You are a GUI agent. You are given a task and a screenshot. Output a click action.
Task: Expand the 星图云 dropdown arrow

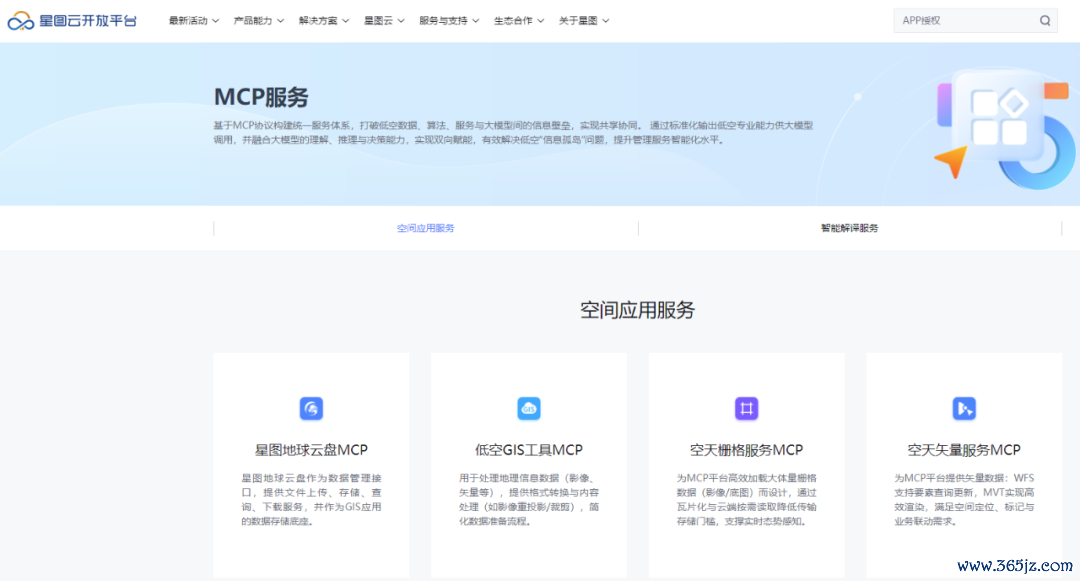401,21
